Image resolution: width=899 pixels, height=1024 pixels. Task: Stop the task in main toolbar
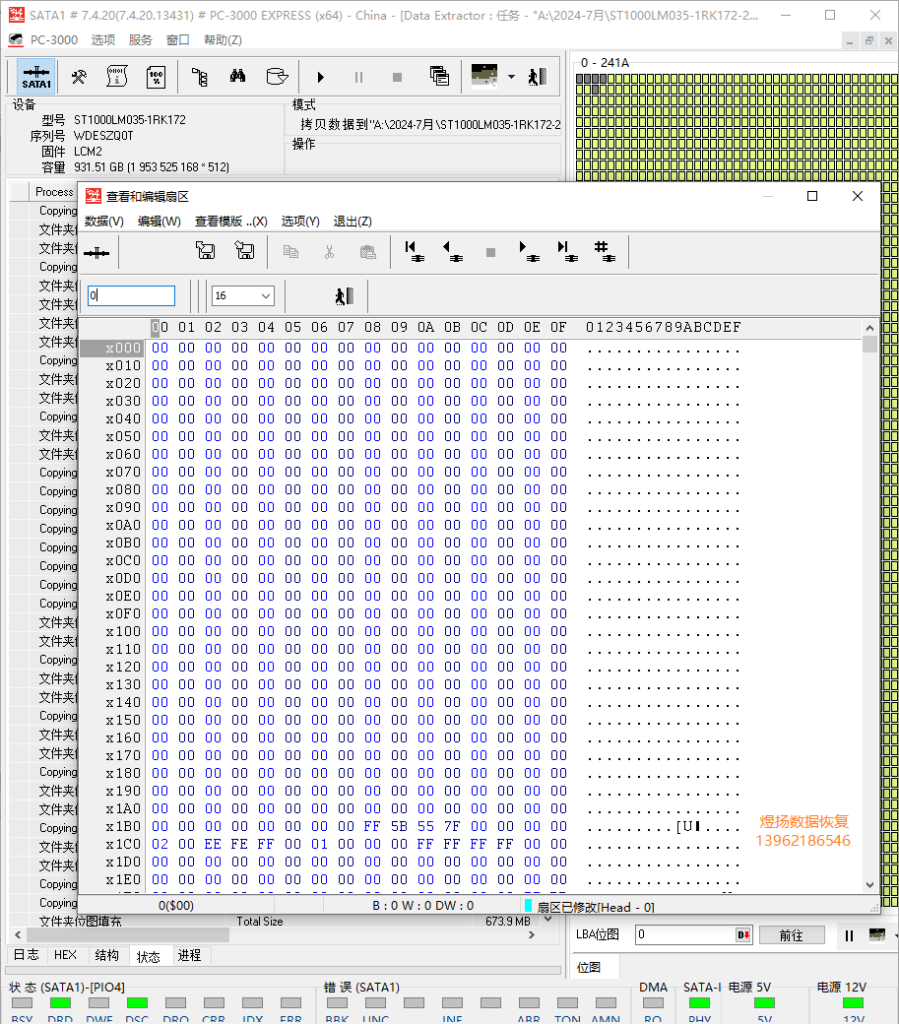(397, 78)
